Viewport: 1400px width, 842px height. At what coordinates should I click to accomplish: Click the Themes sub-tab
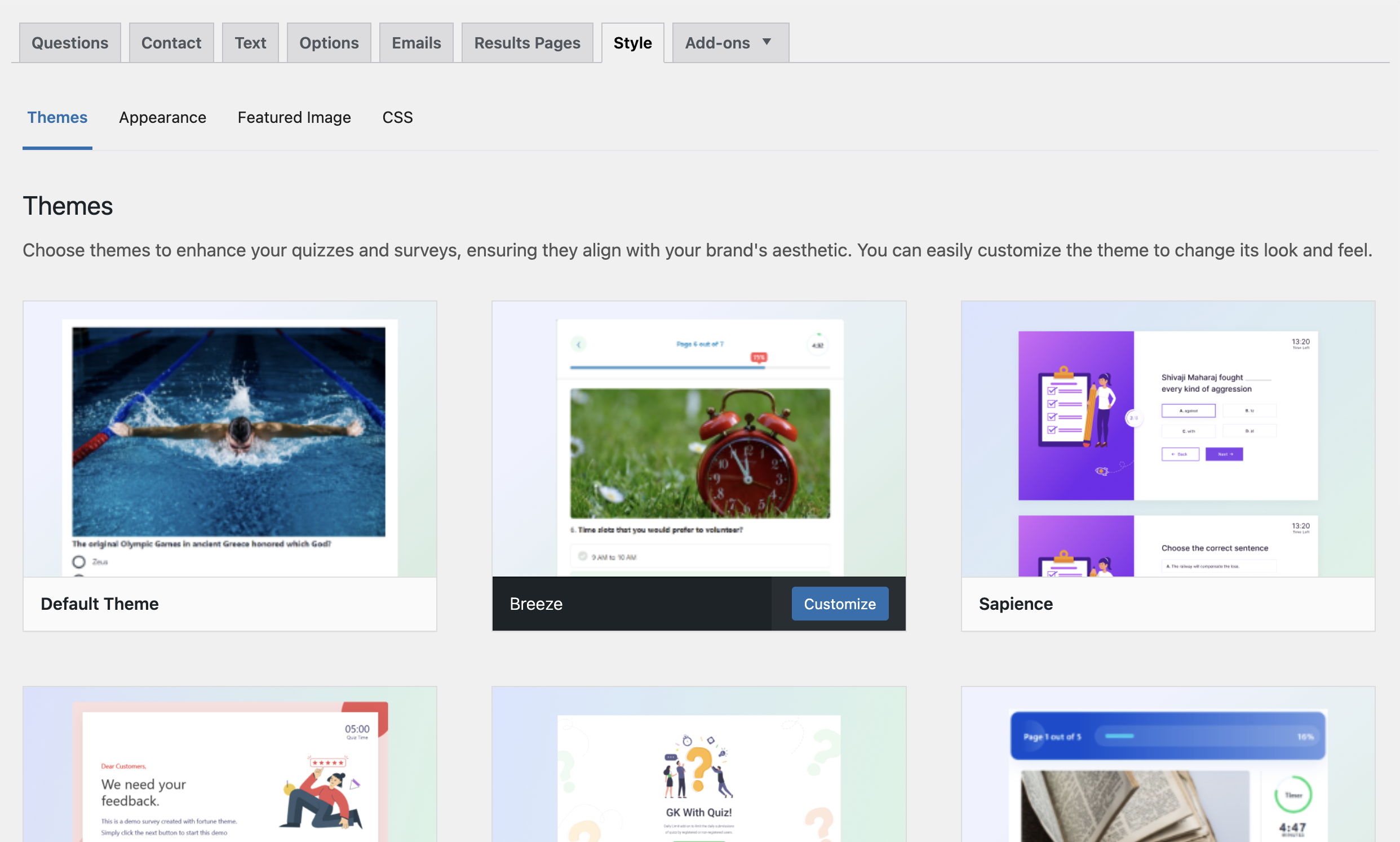point(57,117)
